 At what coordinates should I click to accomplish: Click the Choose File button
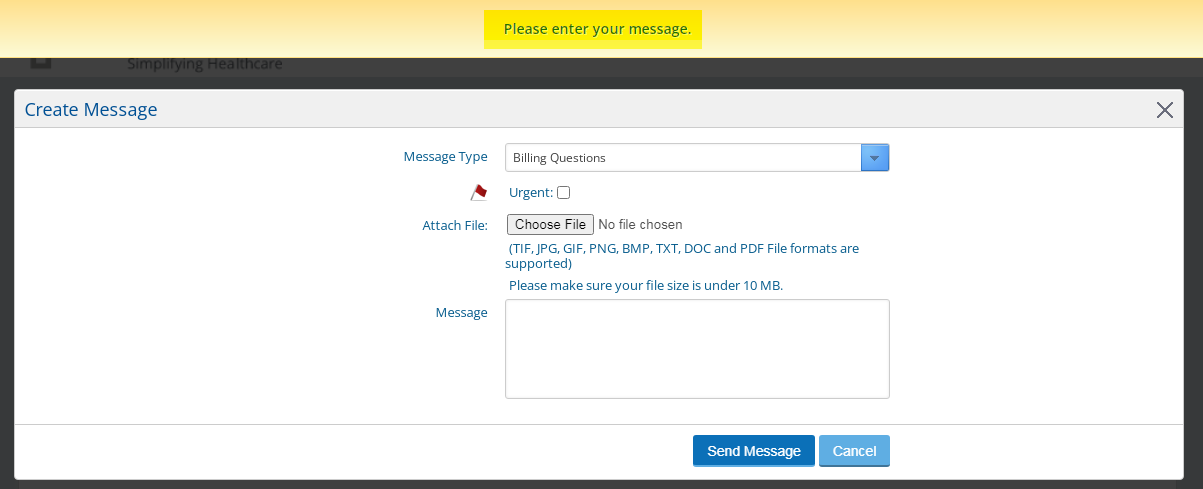[x=550, y=225]
